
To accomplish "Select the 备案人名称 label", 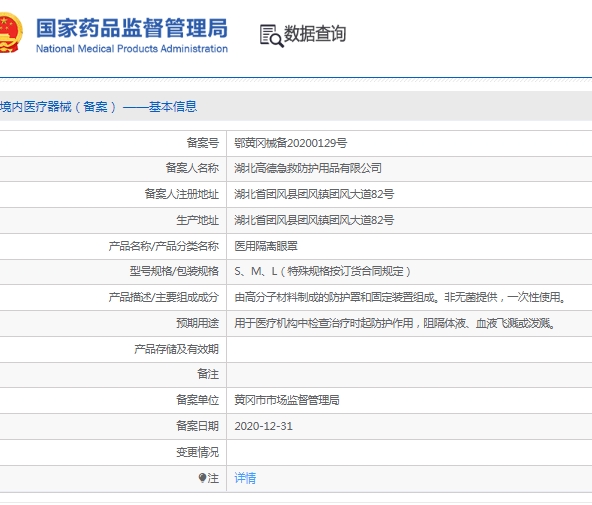I will point(192,168).
